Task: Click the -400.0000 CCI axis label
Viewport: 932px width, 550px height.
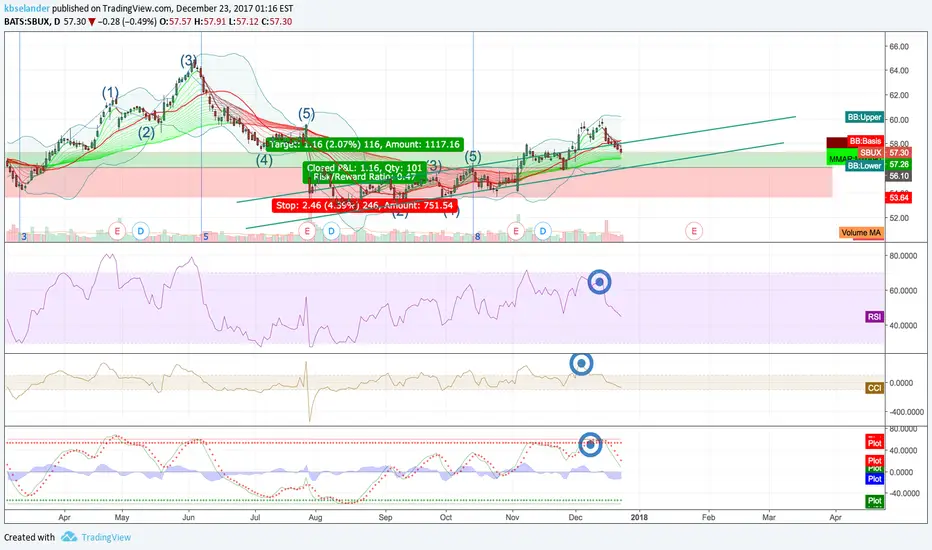Action: pyautogui.click(x=905, y=411)
